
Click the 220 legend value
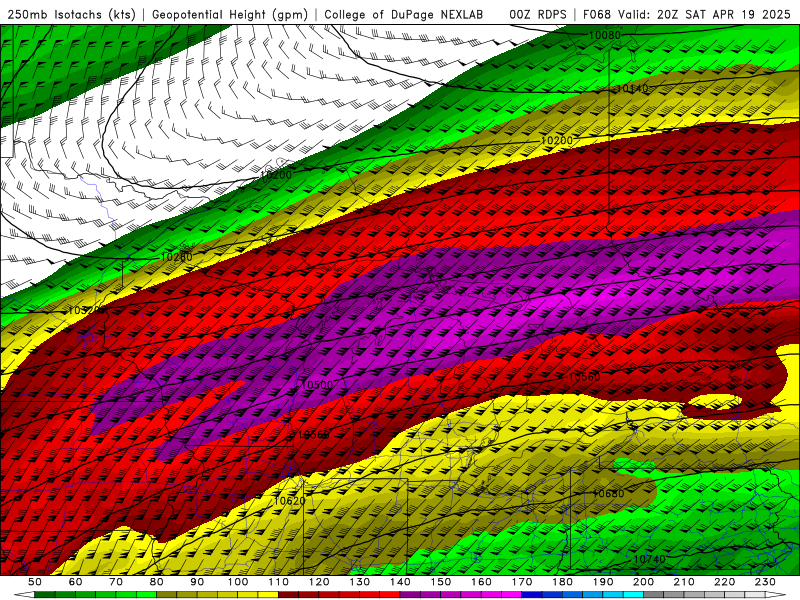[x=724, y=582]
